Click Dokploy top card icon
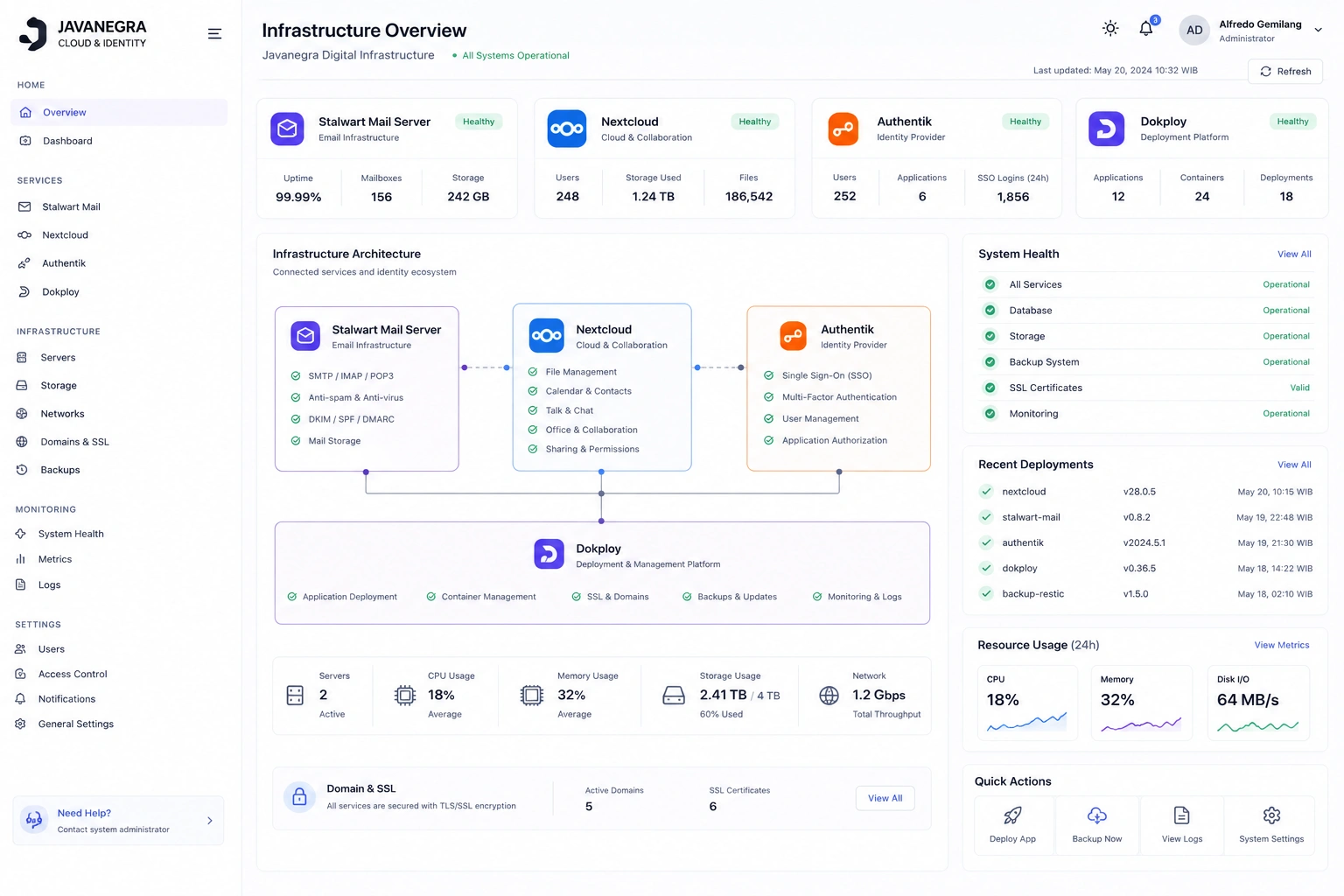The image size is (1344, 896). coord(1107,129)
